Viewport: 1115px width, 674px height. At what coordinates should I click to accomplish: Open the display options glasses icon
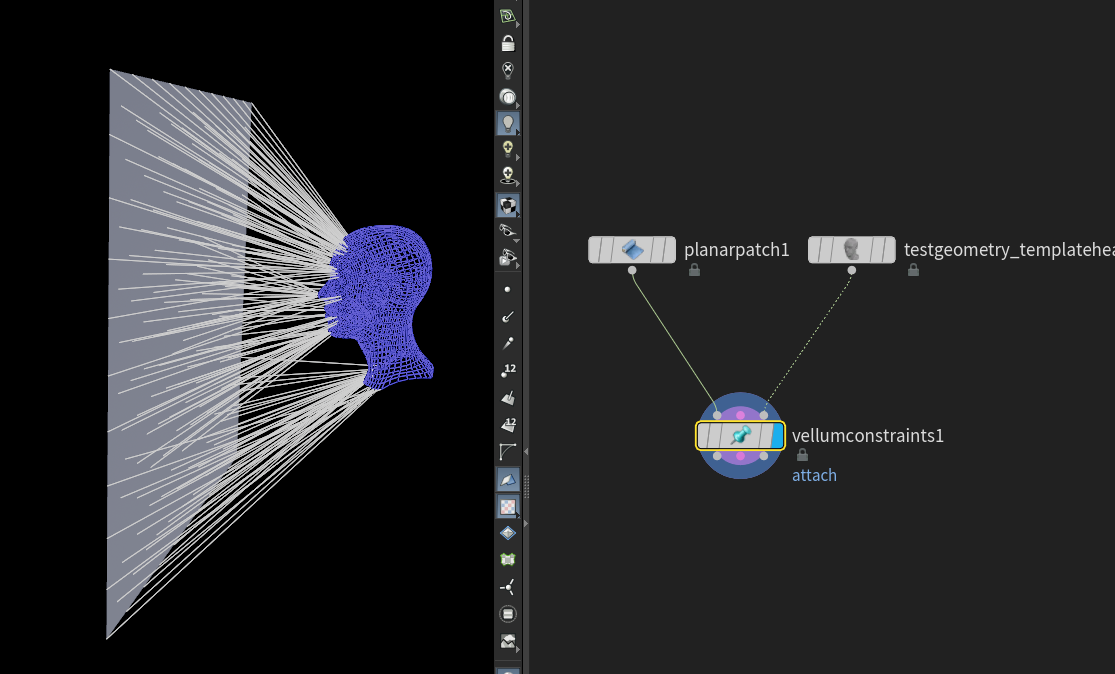507,230
